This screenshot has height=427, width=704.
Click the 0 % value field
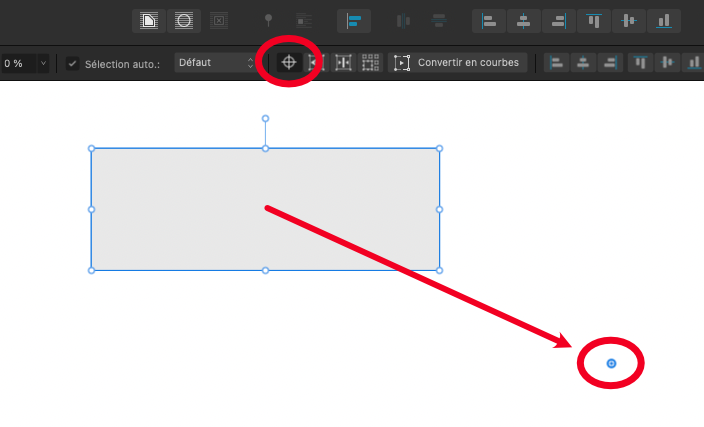pos(18,63)
